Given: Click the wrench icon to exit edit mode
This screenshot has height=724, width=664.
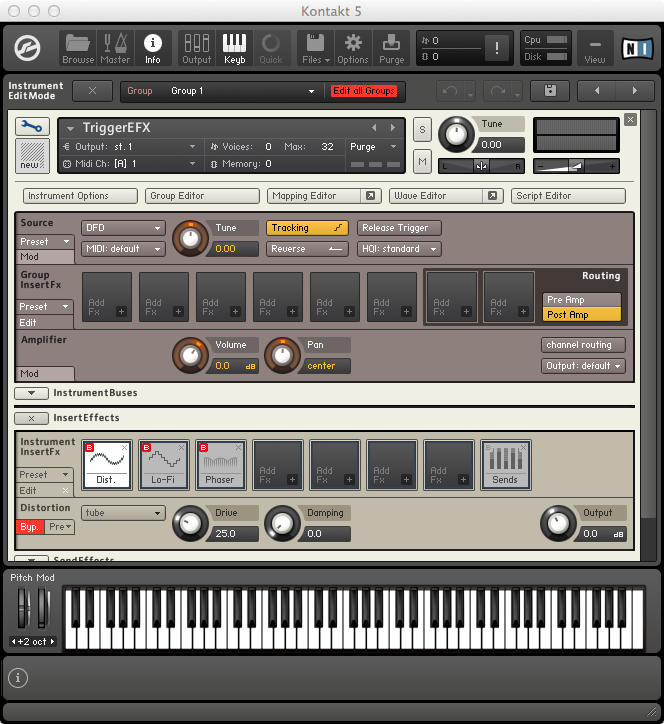Looking at the screenshot, I should pyautogui.click(x=32, y=127).
